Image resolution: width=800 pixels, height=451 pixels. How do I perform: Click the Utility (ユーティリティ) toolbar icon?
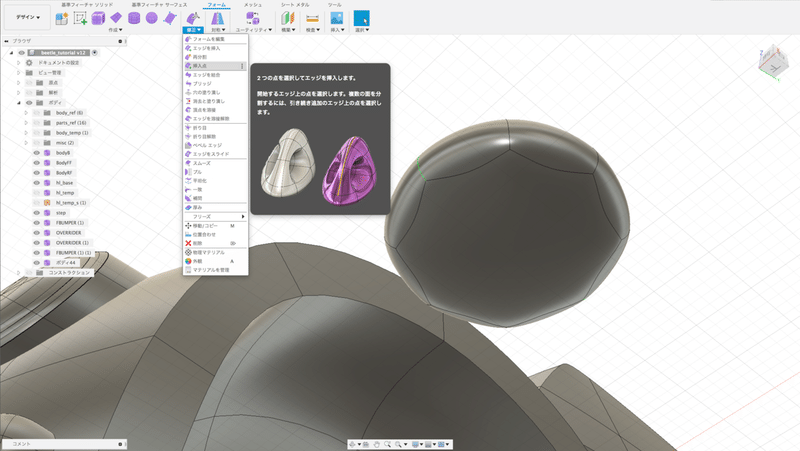click(x=252, y=18)
